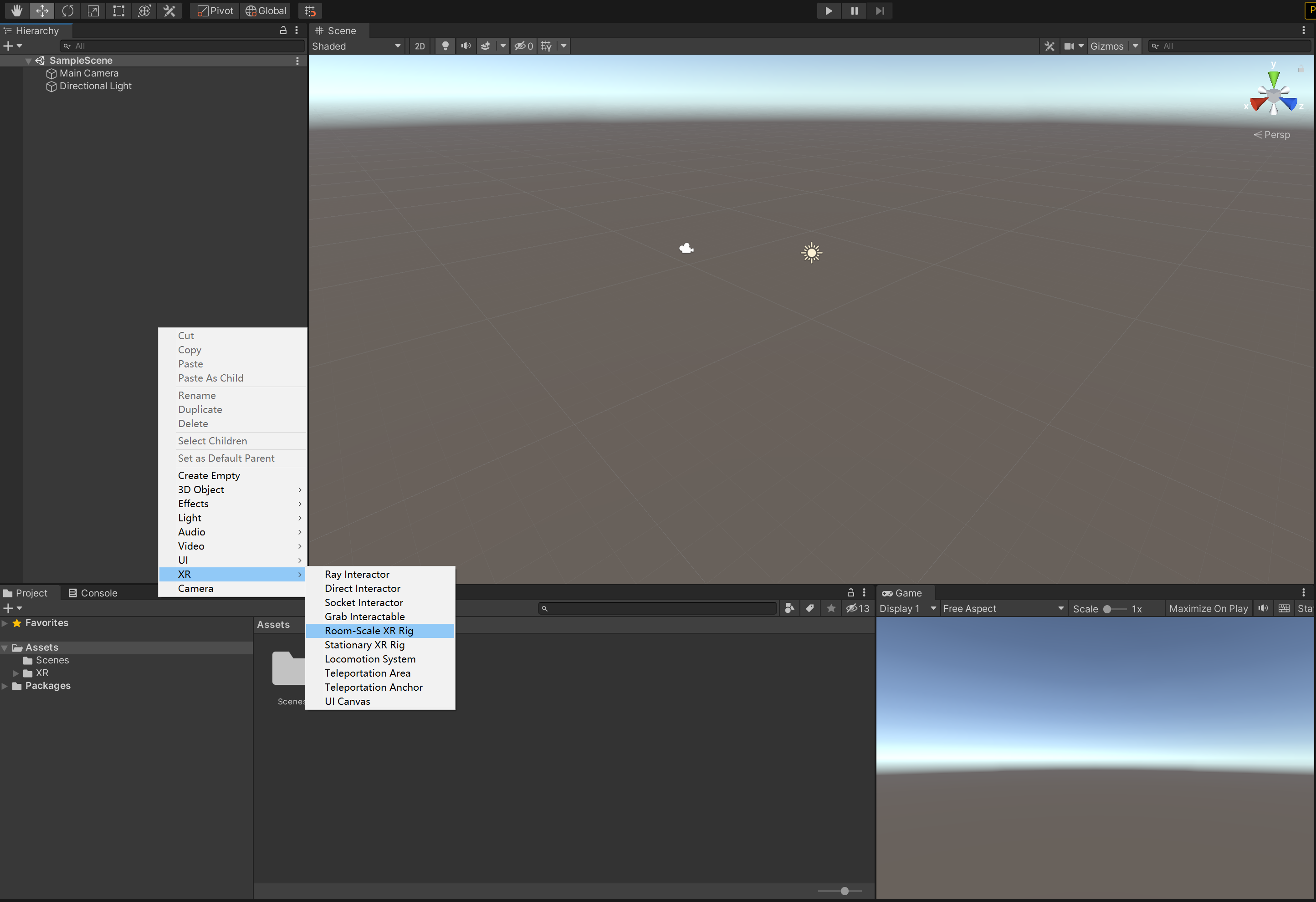The image size is (1316, 902).
Task: Open the Free Aspect dropdown
Action: tap(1003, 608)
